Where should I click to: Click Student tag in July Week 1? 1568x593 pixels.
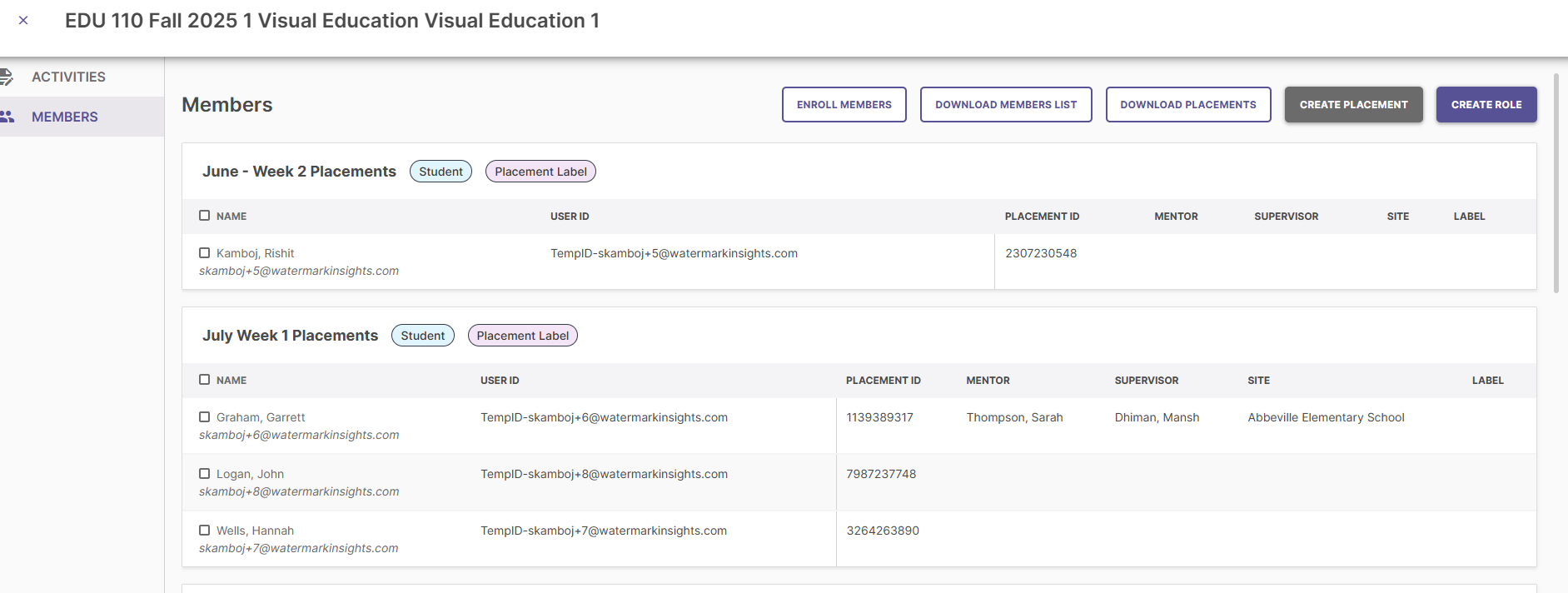pos(422,336)
